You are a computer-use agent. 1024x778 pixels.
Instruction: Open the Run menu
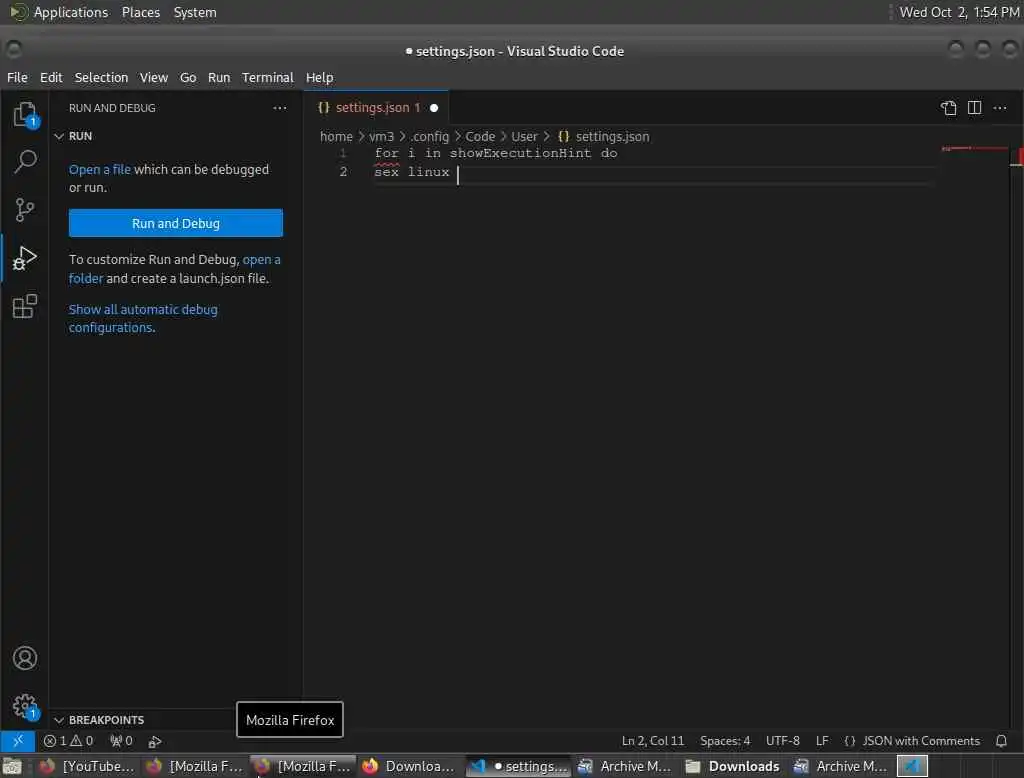pos(219,77)
